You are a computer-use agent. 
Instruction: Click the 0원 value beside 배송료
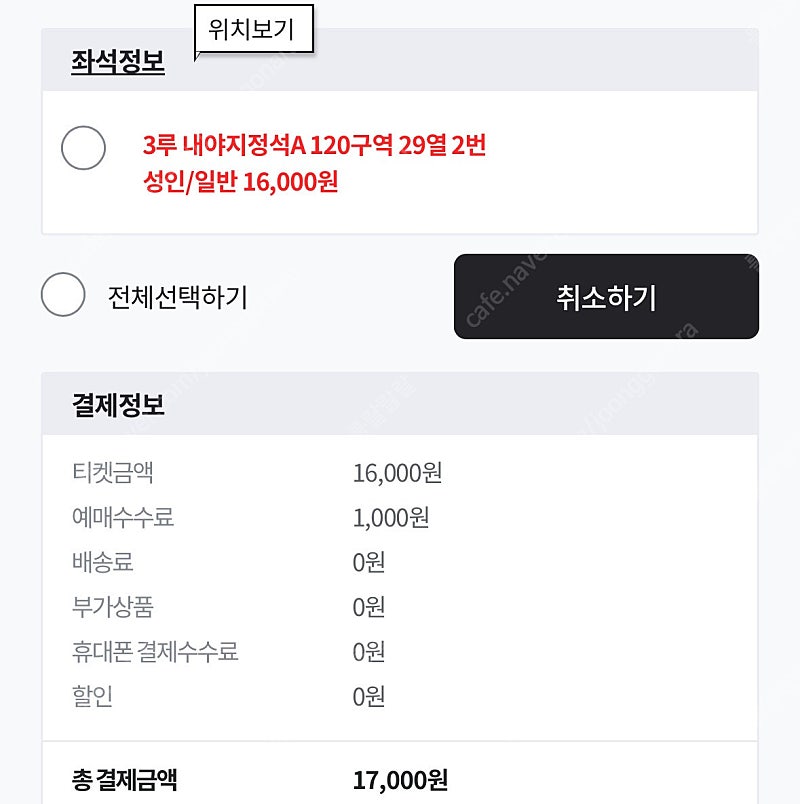coord(369,562)
